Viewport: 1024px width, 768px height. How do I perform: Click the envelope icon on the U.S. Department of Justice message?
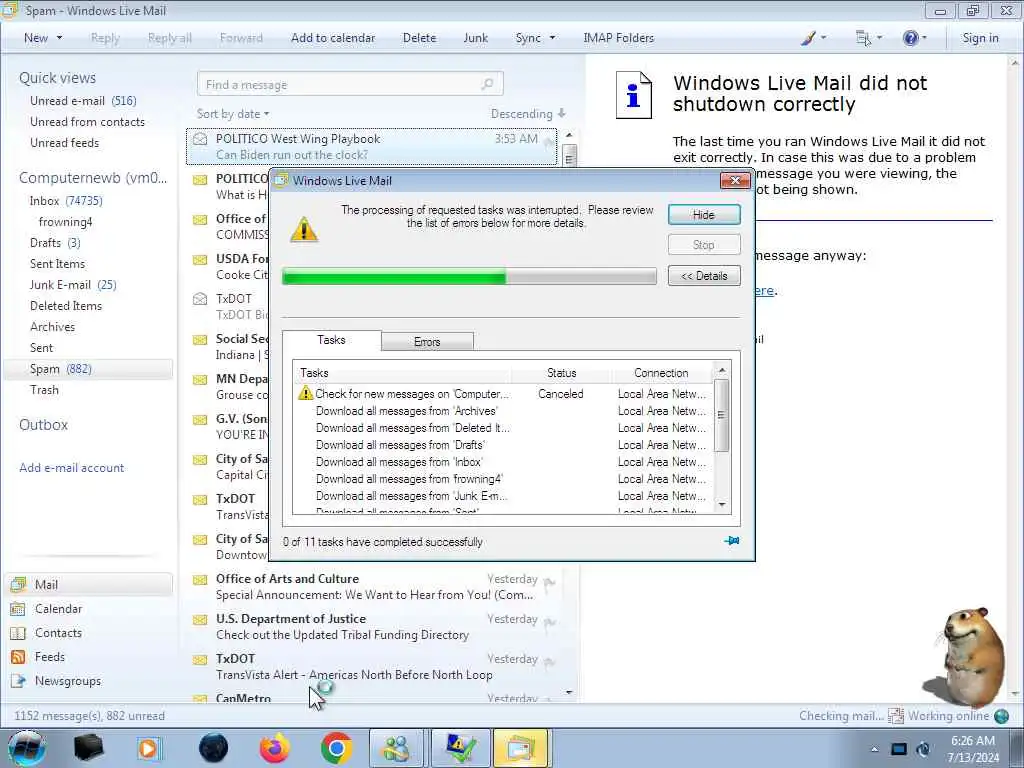[200, 620]
